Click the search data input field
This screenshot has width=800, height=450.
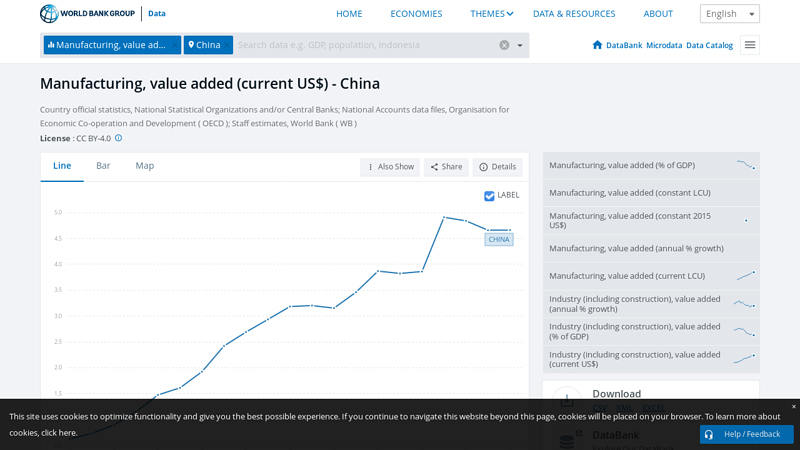pos(366,45)
